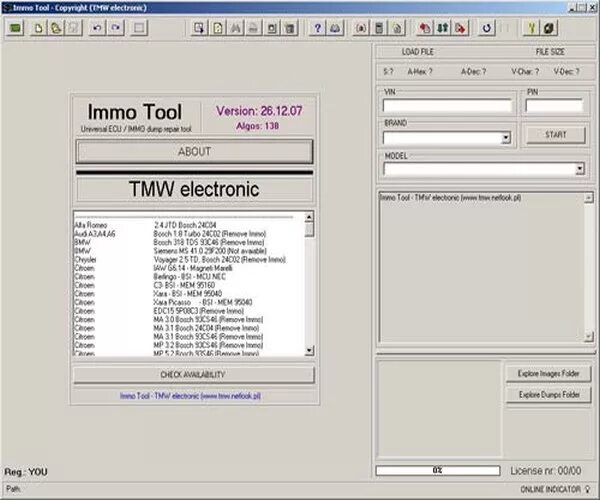Screen dimensions: 600x500
Task: Open the BRAND dropdown list
Action: tap(506, 138)
